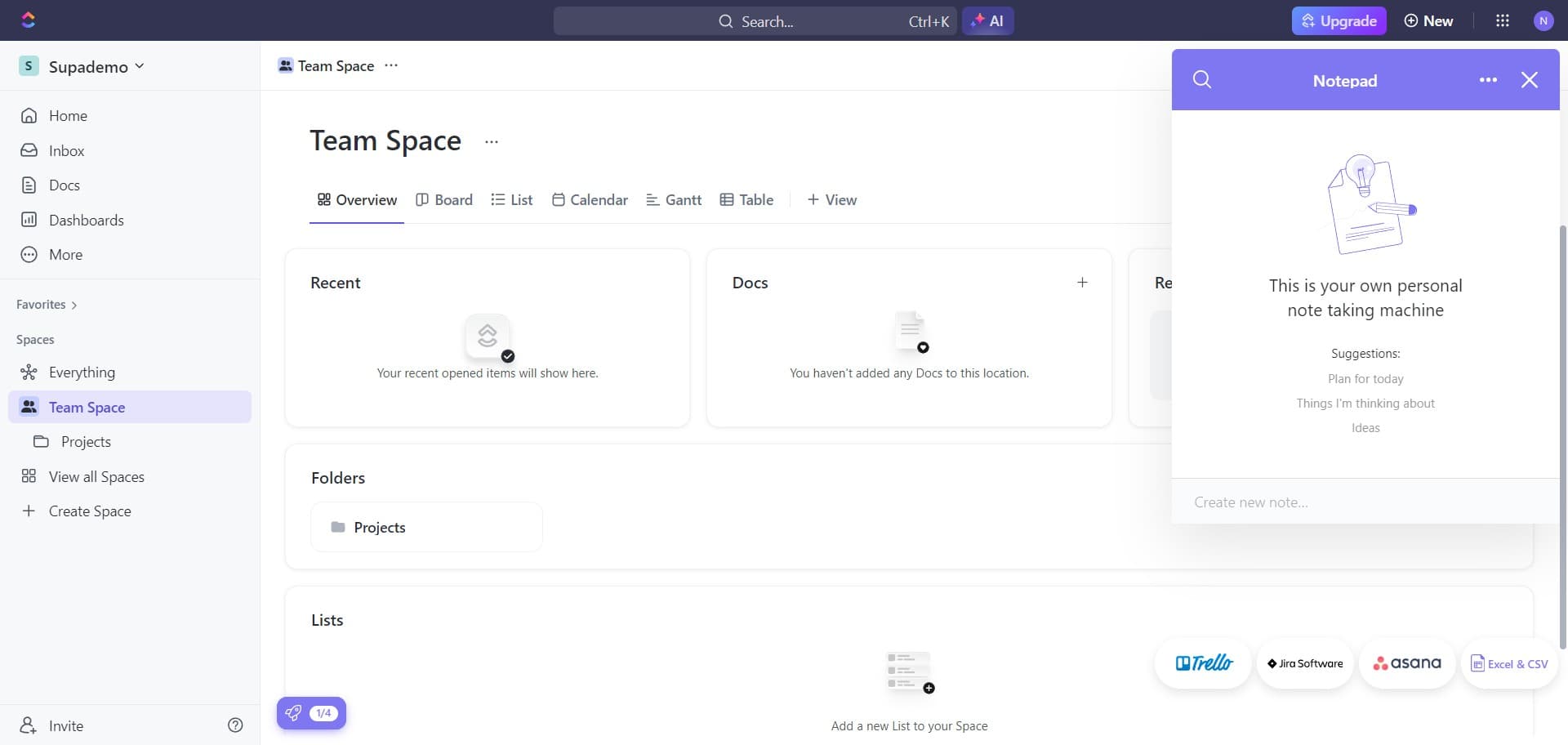Open the apps grid icon in top bar
Screen dimensions: 1568x745
(1502, 21)
